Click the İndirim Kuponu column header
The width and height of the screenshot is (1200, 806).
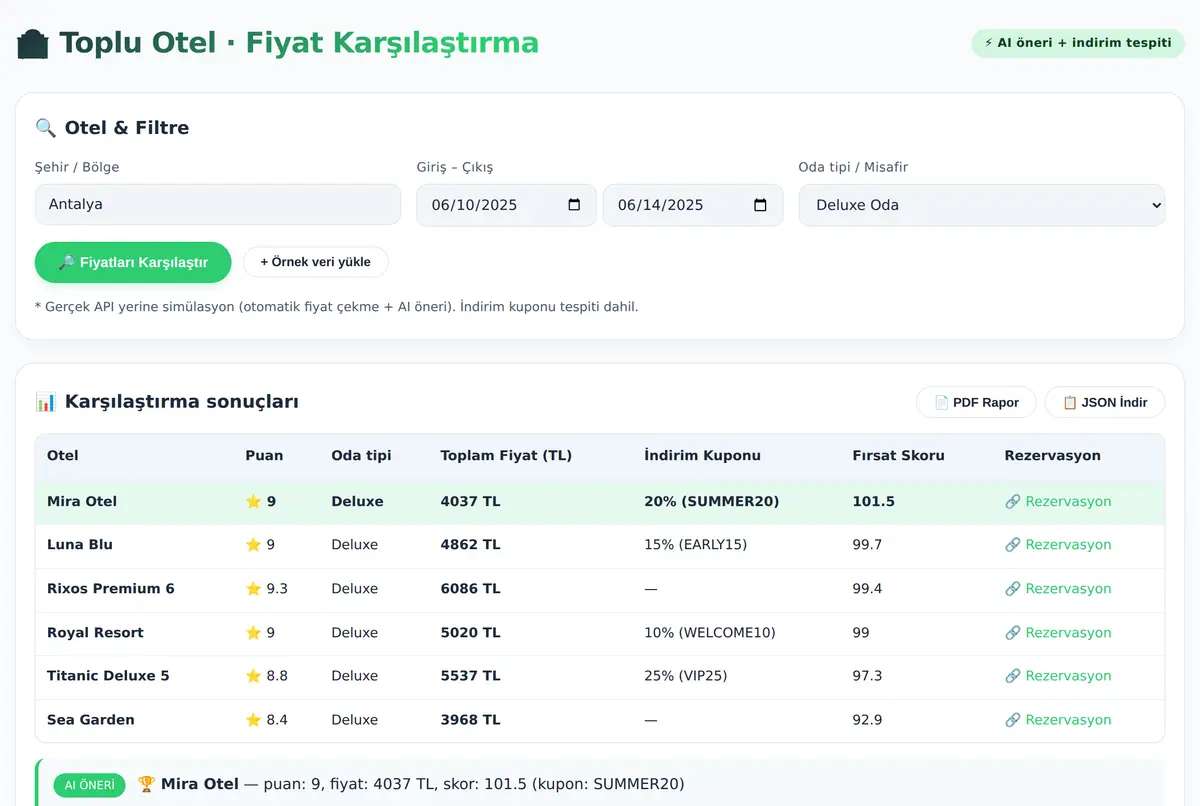pos(702,456)
